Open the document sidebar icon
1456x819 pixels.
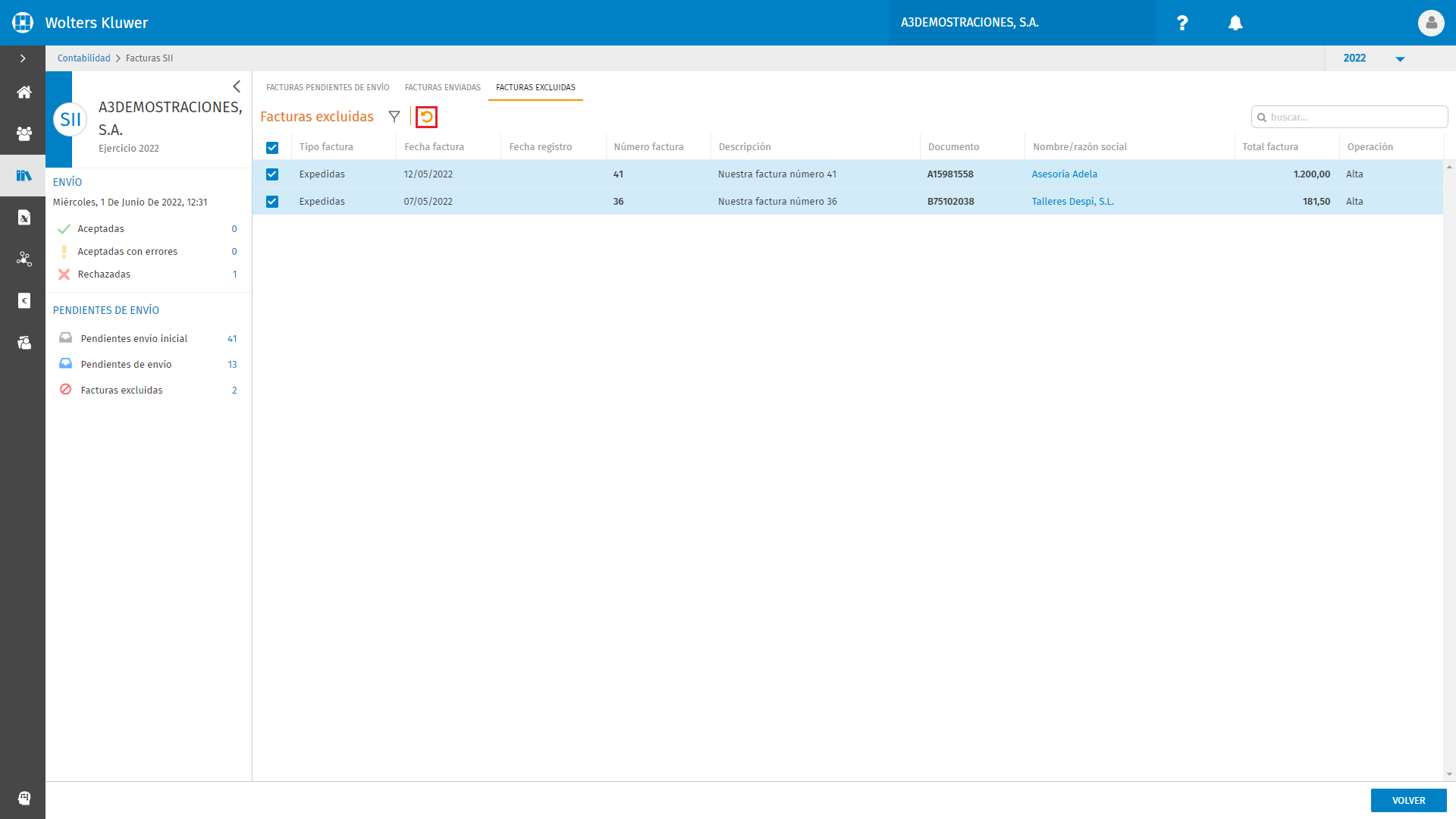coord(24,218)
